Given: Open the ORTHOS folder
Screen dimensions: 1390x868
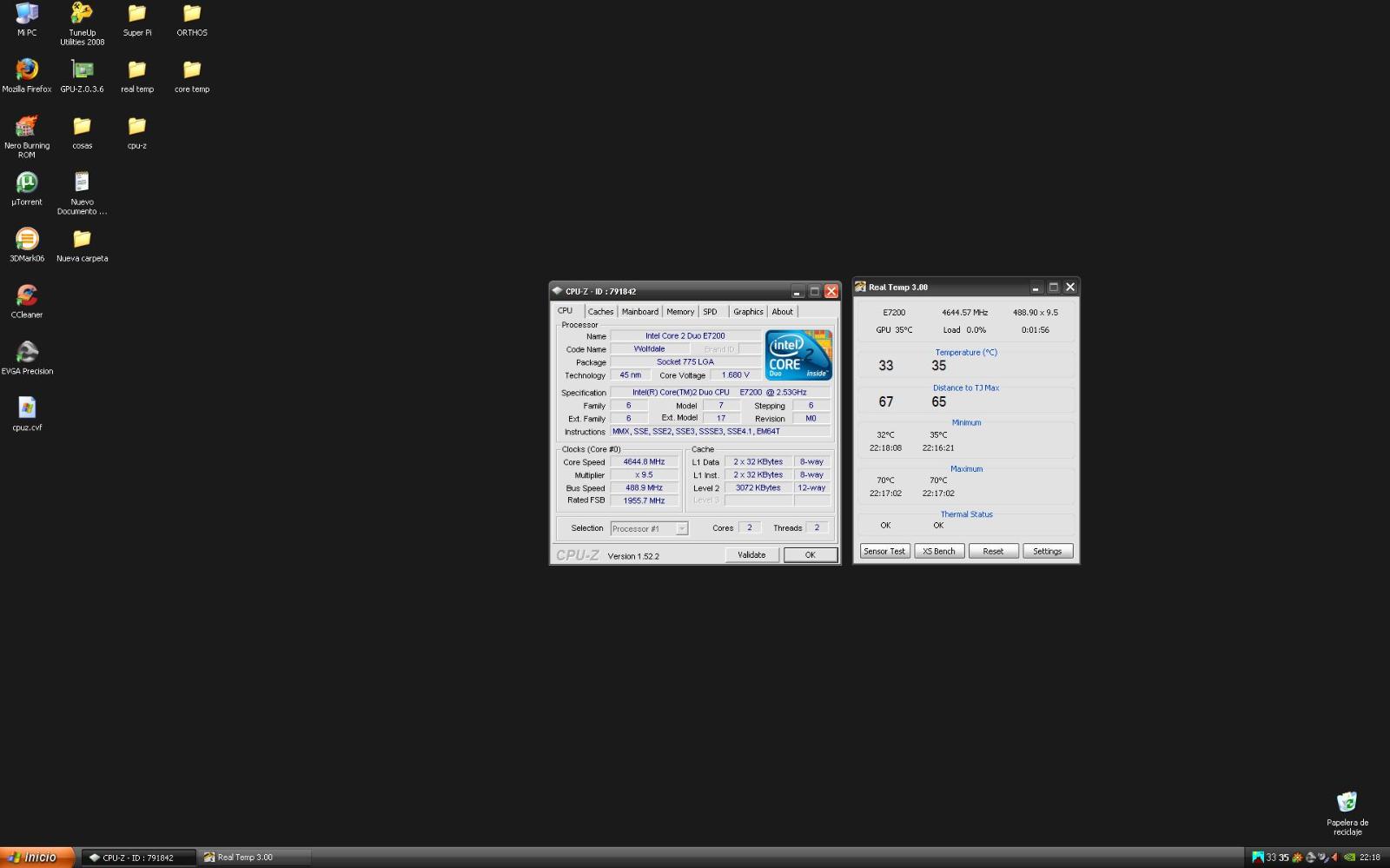Looking at the screenshot, I should pos(192,19).
